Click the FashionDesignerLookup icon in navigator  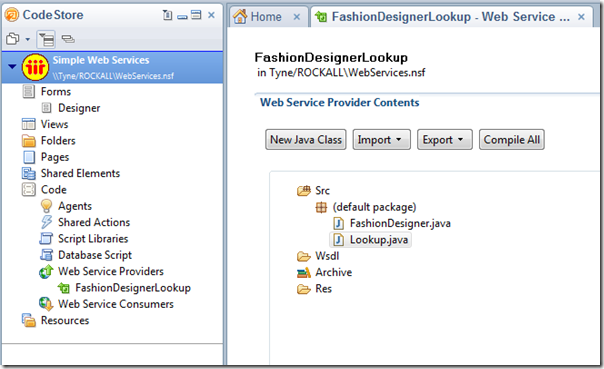[x=64, y=288]
